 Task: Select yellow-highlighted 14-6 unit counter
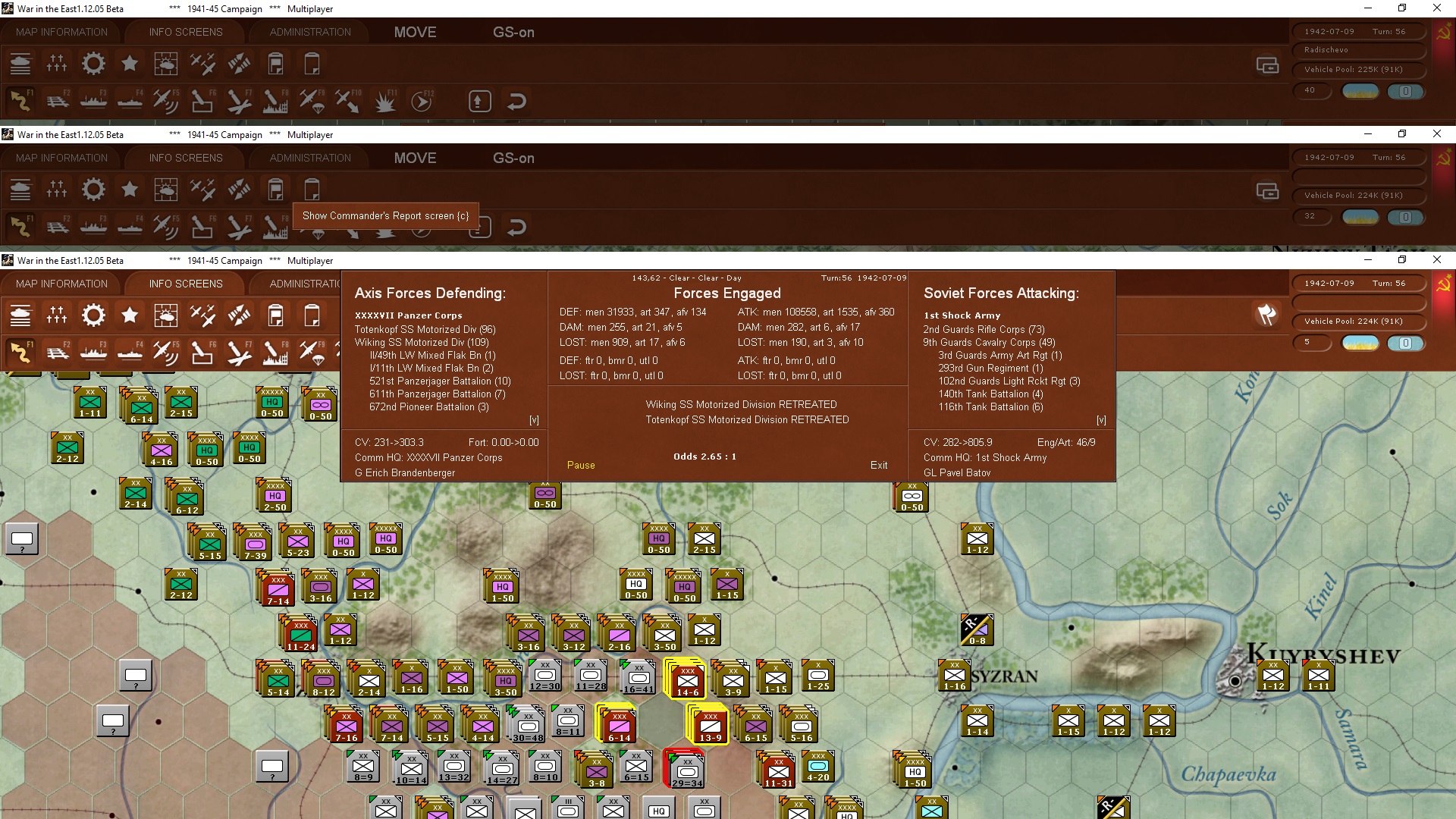tap(686, 678)
